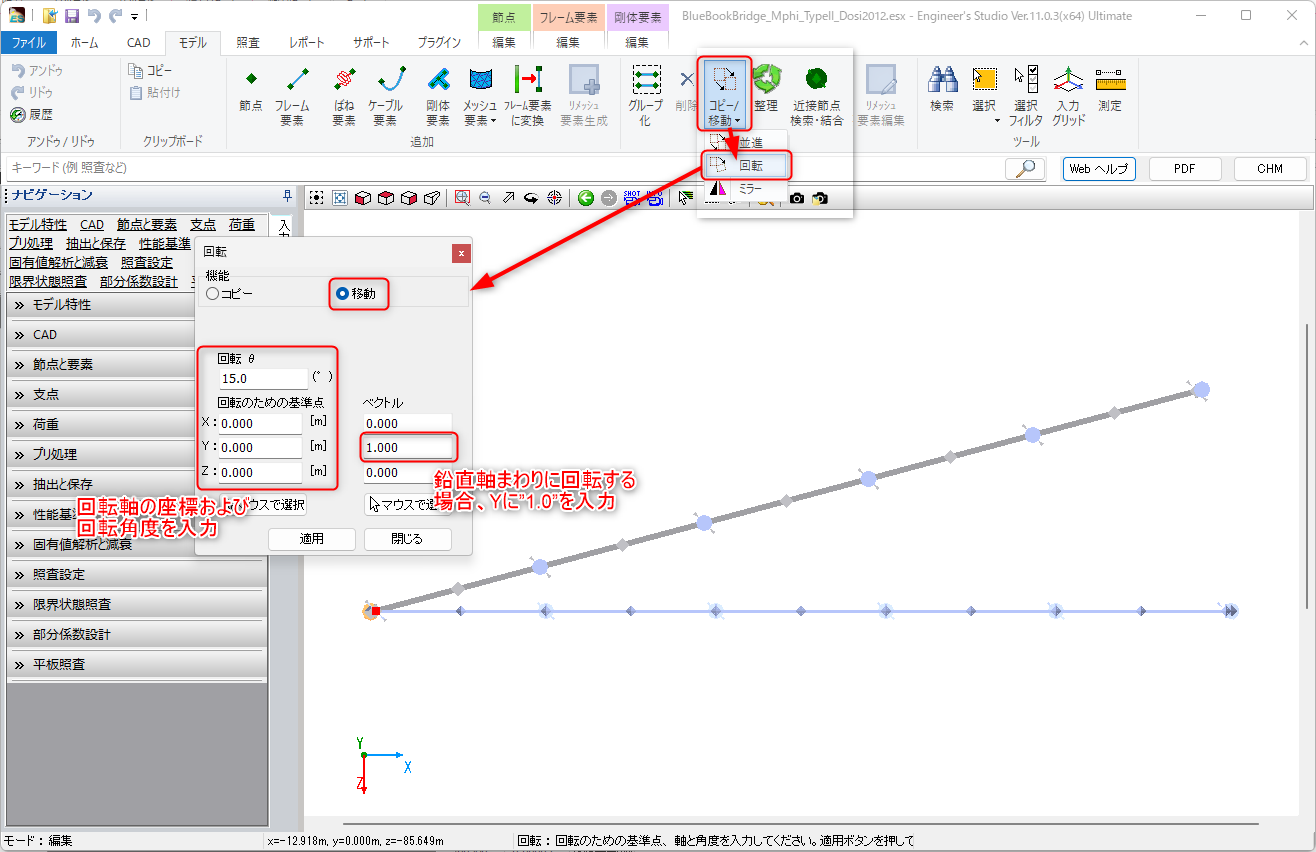1316x852 pixels.
Task: Click the 回転 θ angle input field
Action: (x=263, y=379)
